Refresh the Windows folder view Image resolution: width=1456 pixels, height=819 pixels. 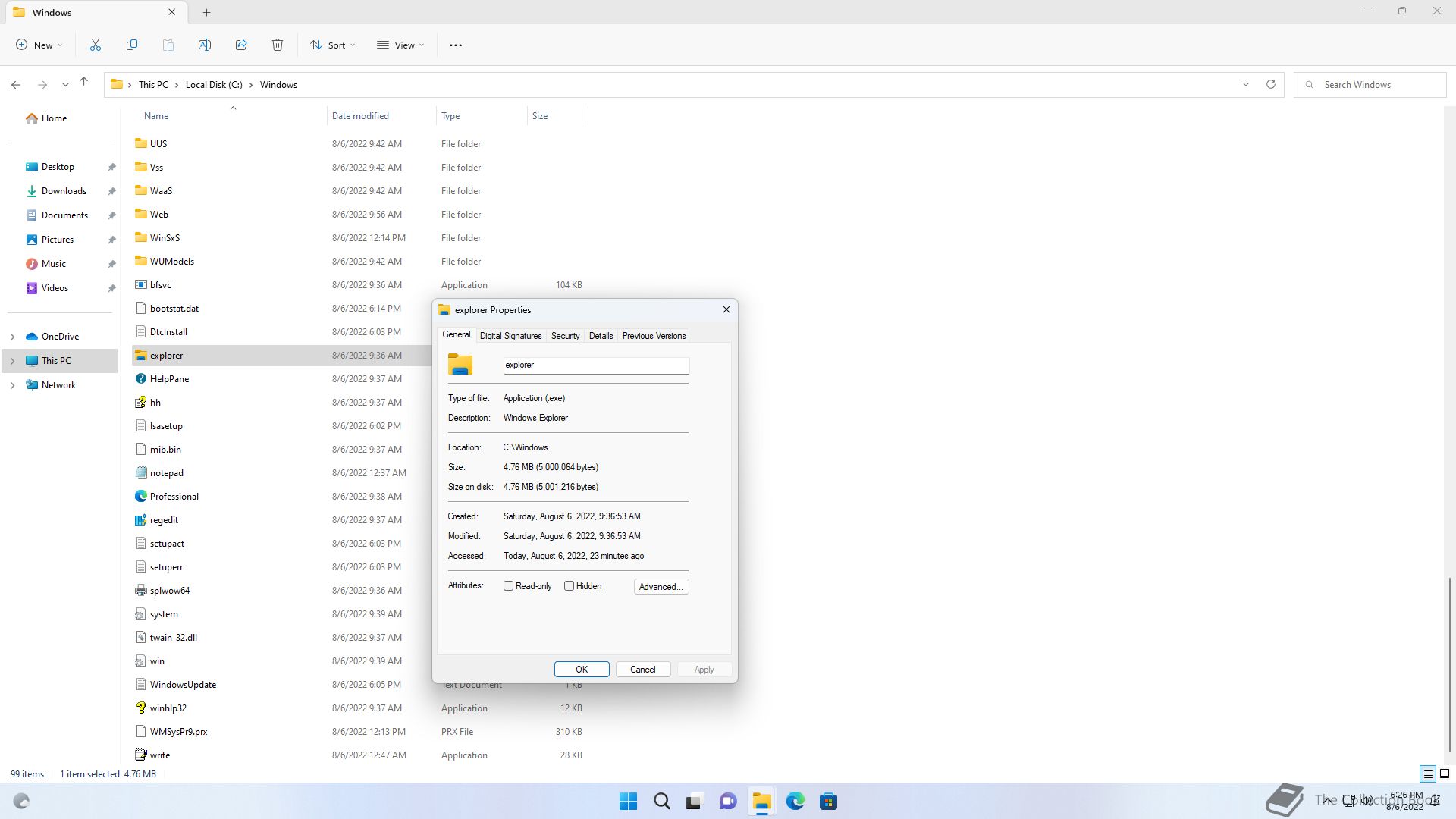click(1271, 84)
